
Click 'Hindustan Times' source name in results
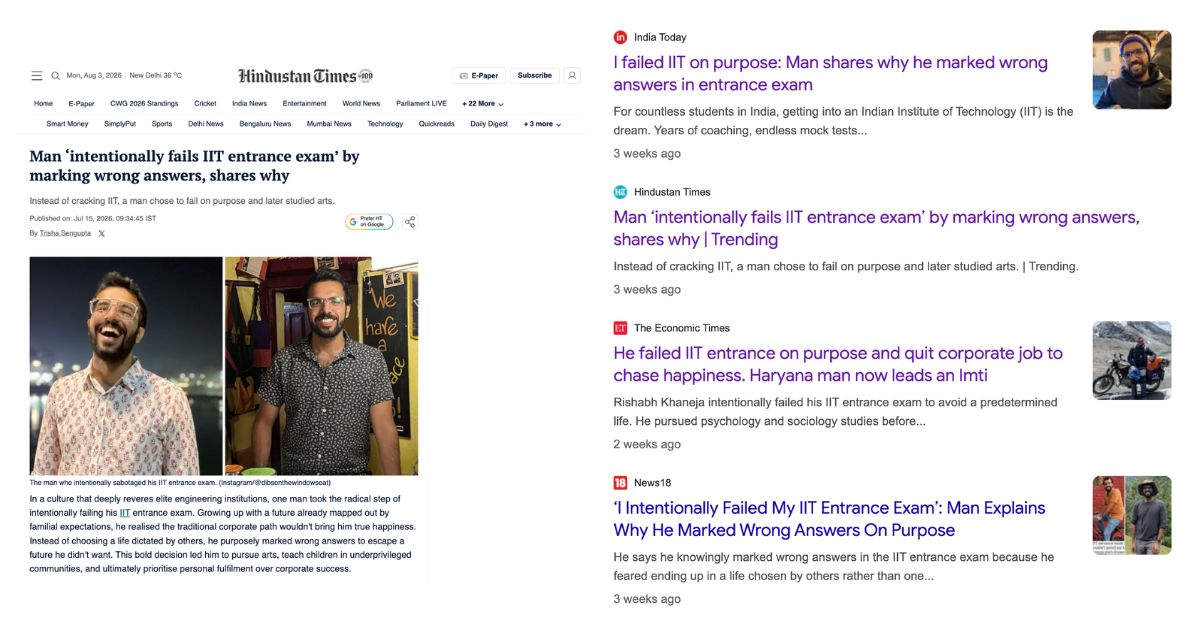point(672,192)
